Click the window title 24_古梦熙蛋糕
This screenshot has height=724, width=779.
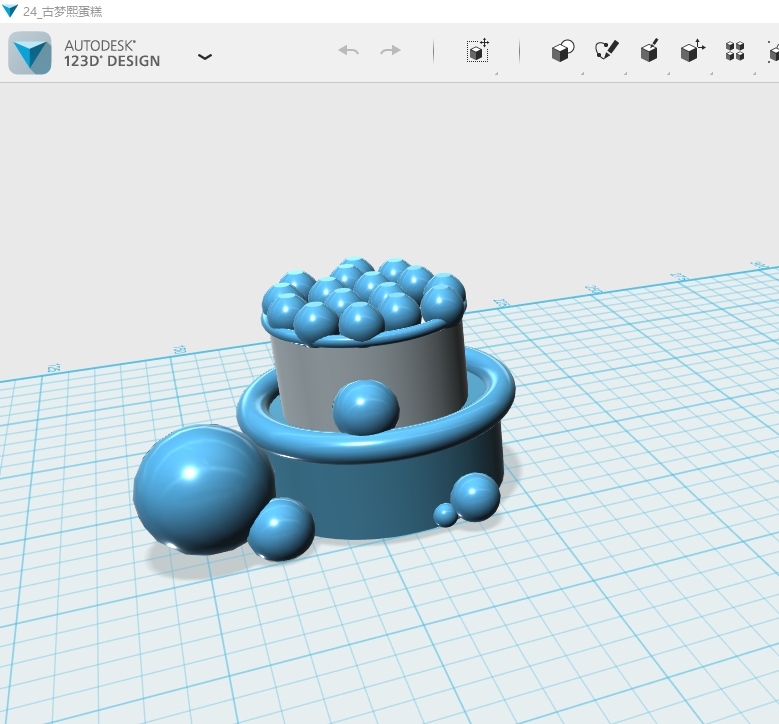point(62,11)
